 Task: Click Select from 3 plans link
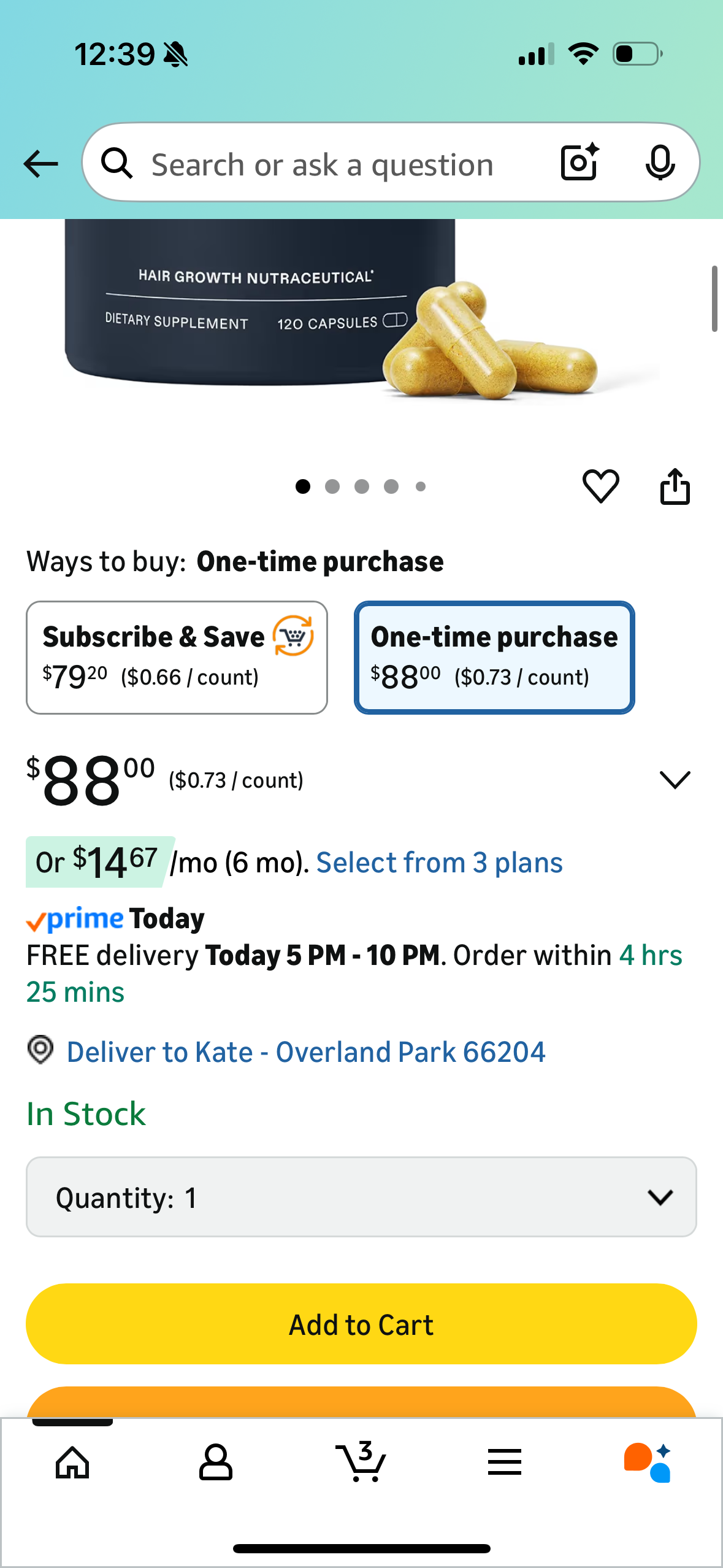[x=439, y=863]
